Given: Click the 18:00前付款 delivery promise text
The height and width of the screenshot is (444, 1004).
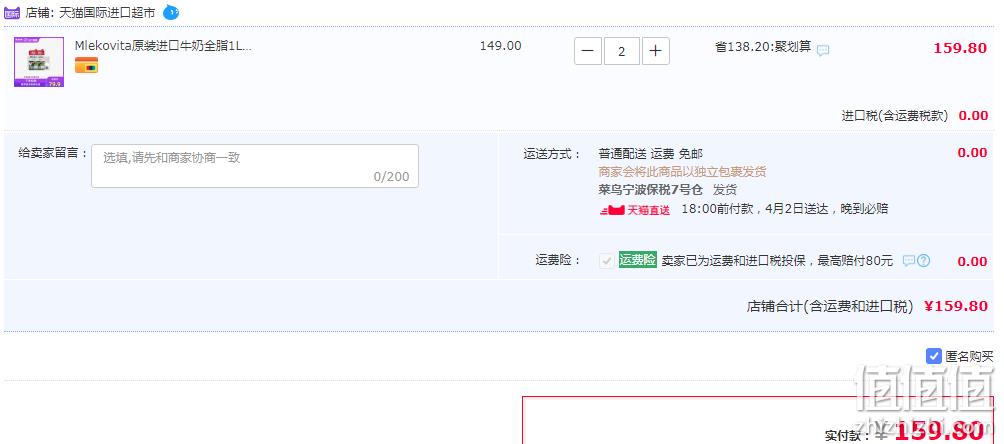Looking at the screenshot, I should coord(784,209).
